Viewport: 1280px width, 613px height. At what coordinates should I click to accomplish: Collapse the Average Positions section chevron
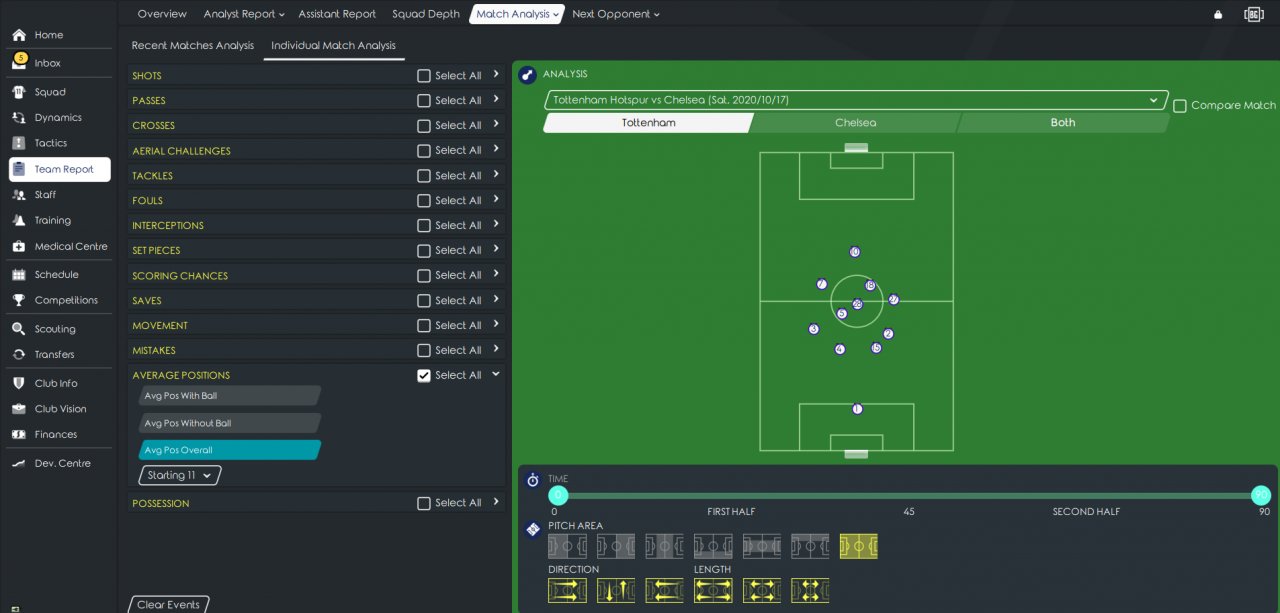pyautogui.click(x=496, y=375)
